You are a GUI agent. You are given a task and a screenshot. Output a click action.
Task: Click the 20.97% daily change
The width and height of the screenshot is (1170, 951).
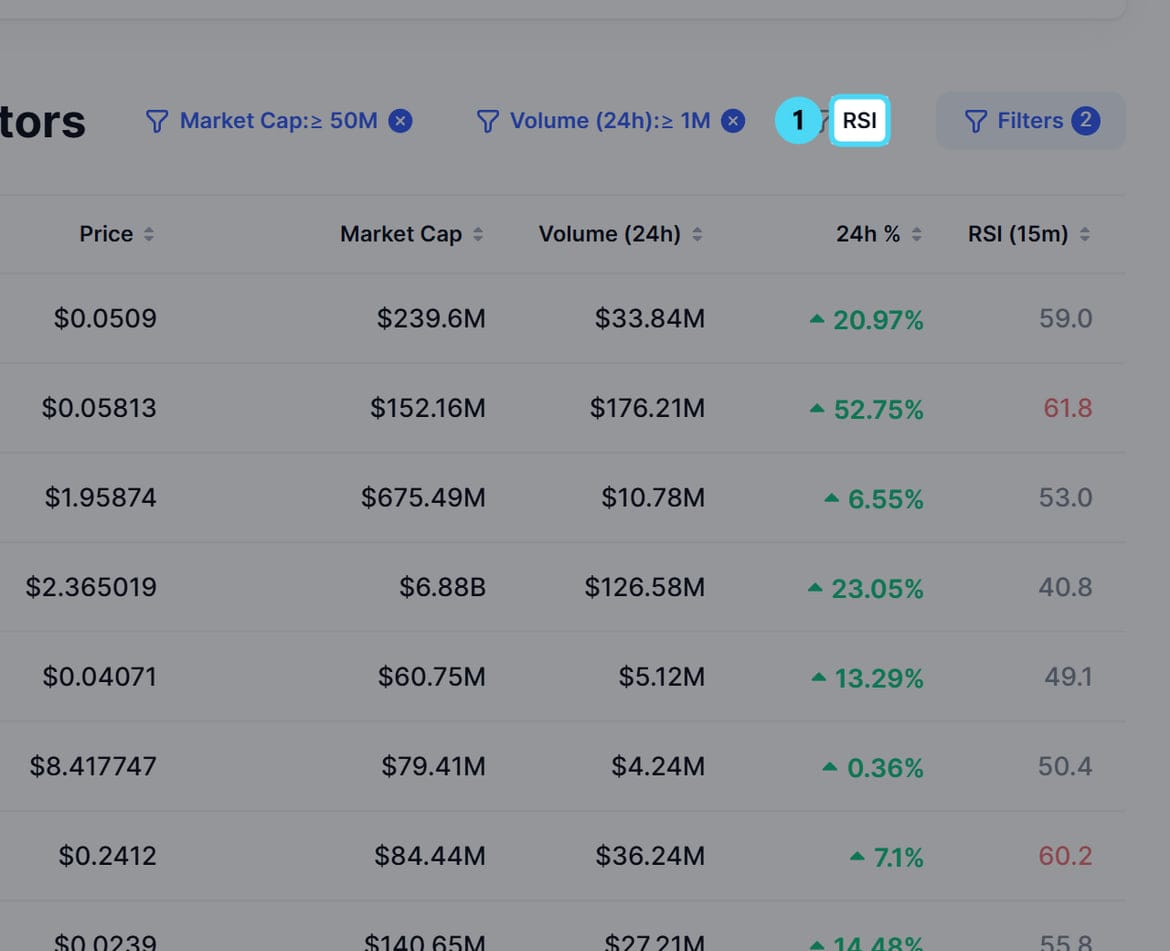(867, 320)
